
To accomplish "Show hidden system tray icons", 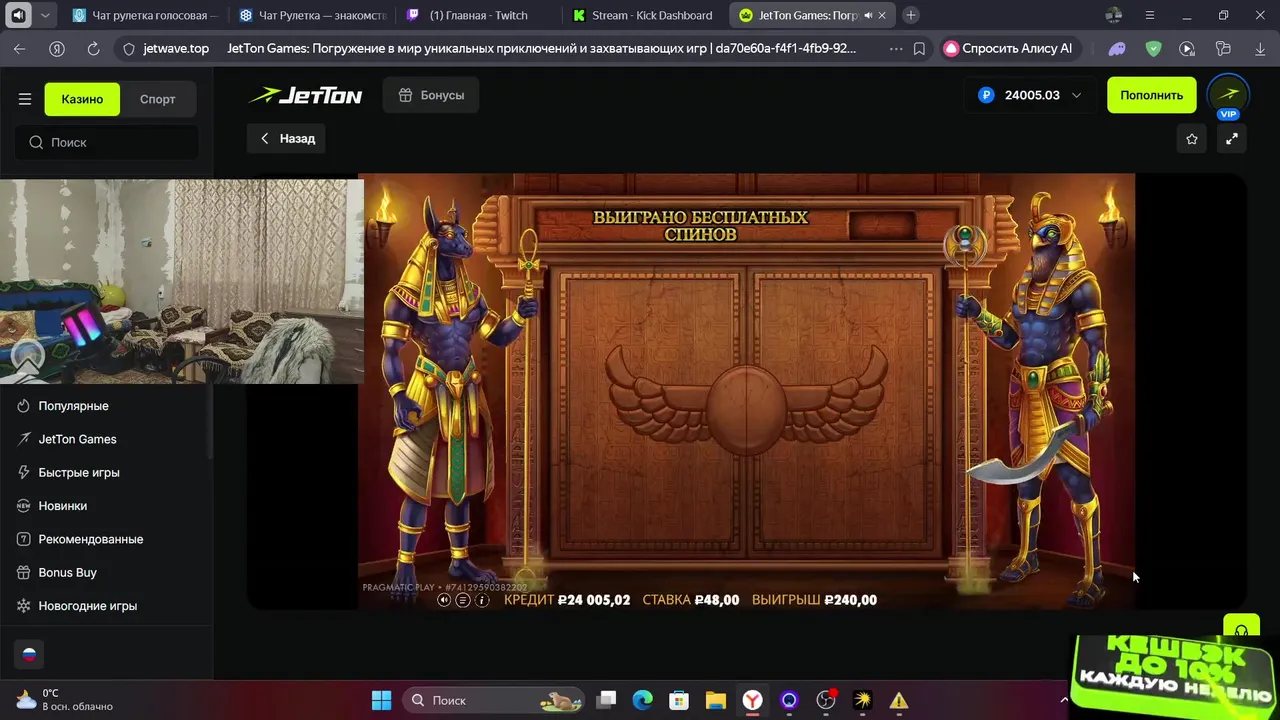I will [1064, 700].
